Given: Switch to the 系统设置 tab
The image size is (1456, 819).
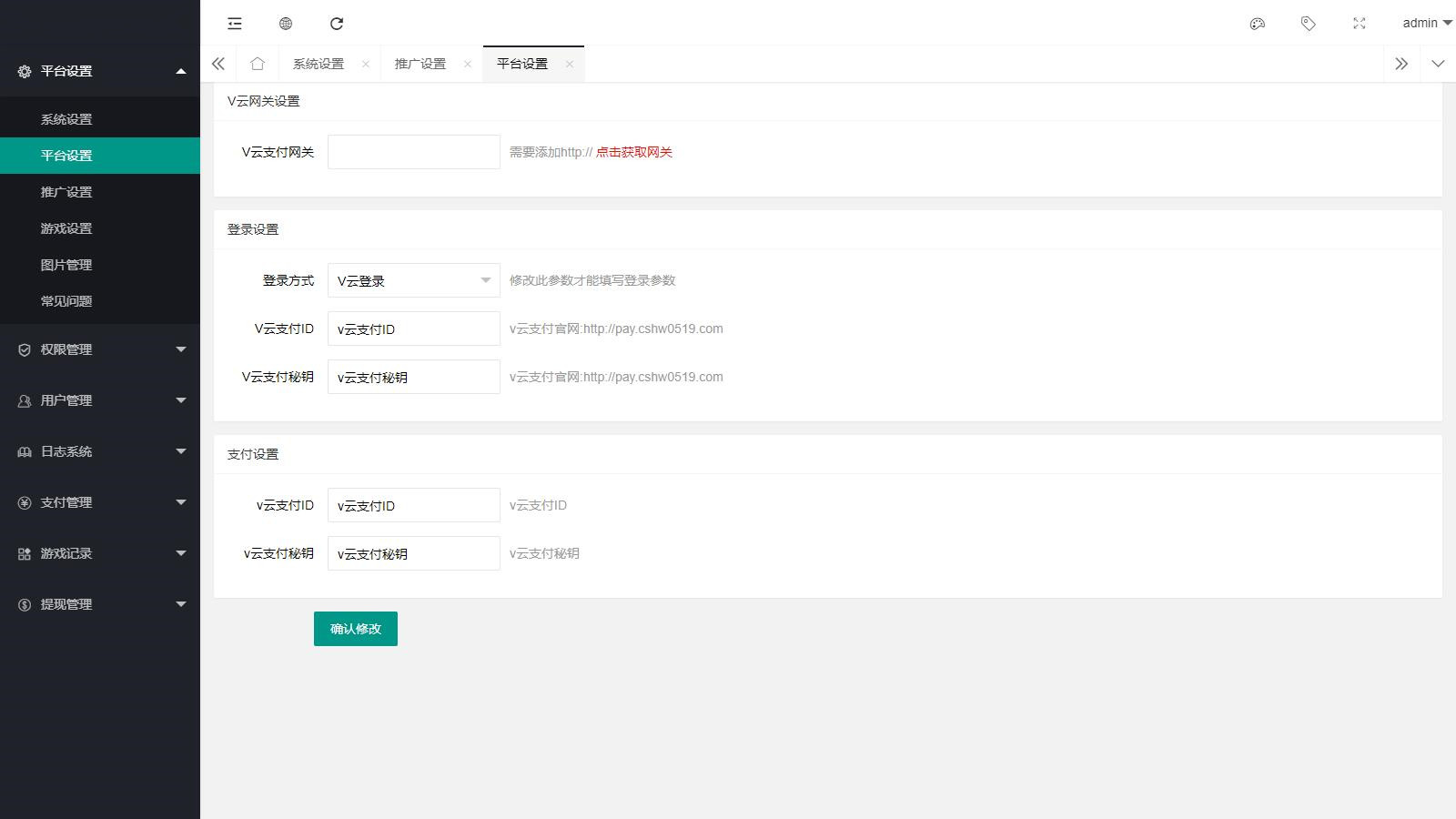Looking at the screenshot, I should click(x=318, y=64).
